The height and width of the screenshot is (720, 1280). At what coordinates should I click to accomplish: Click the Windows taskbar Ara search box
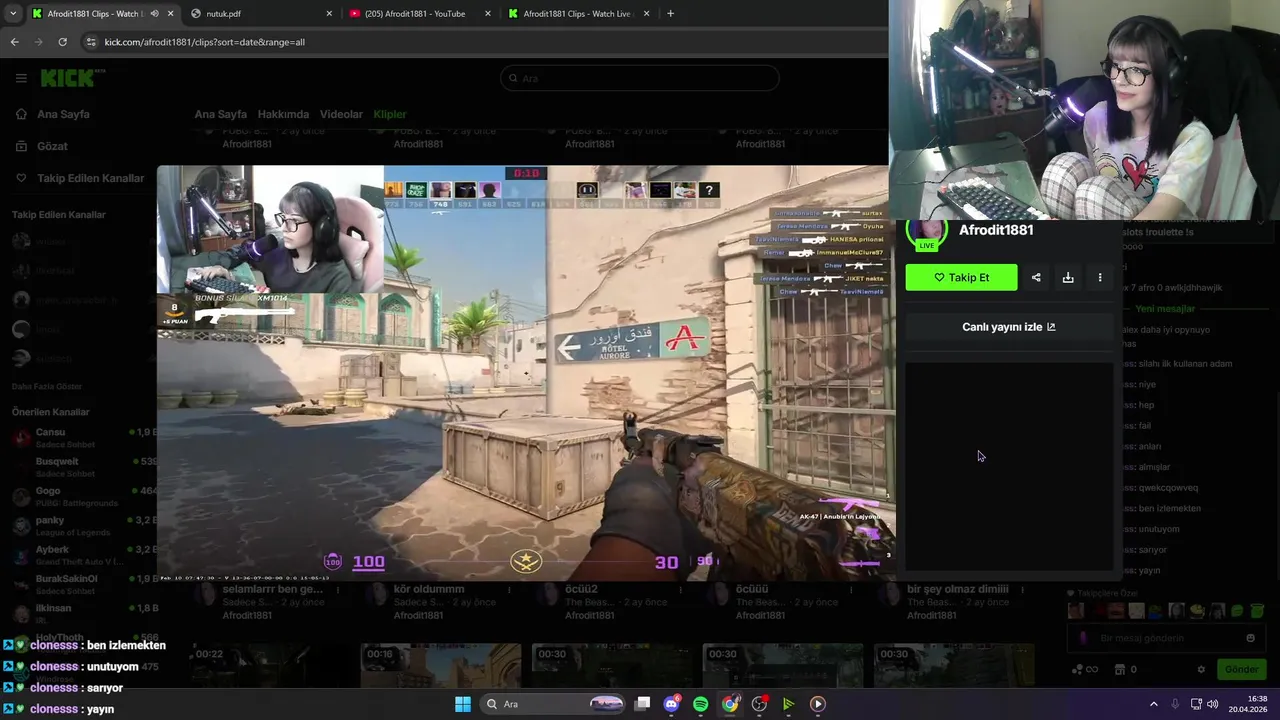pyautogui.click(x=555, y=704)
